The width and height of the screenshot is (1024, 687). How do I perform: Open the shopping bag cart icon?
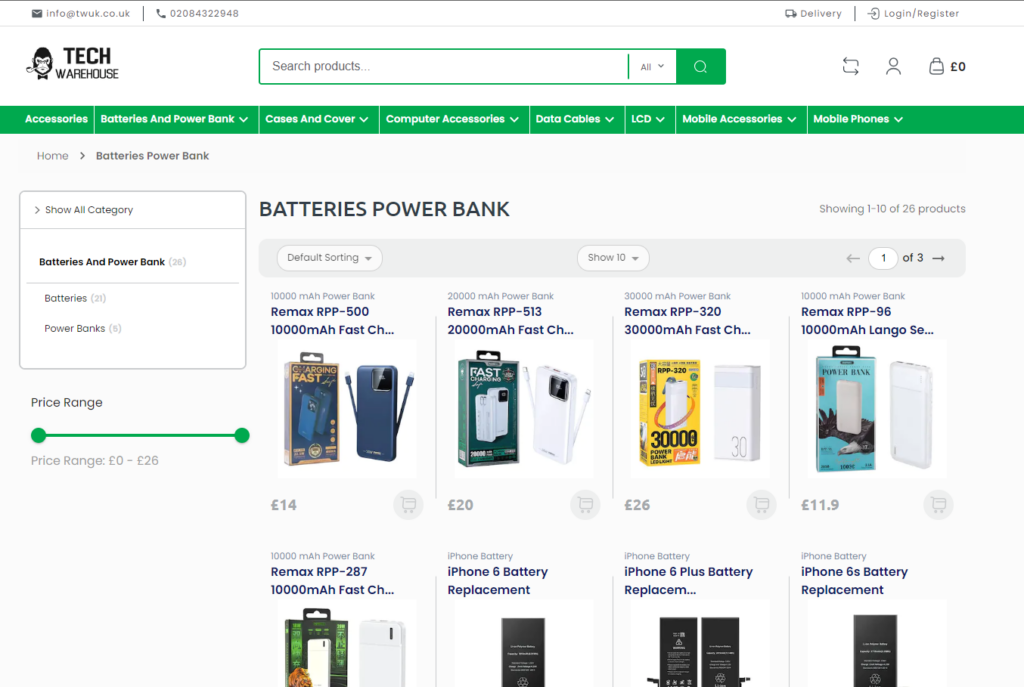936,66
